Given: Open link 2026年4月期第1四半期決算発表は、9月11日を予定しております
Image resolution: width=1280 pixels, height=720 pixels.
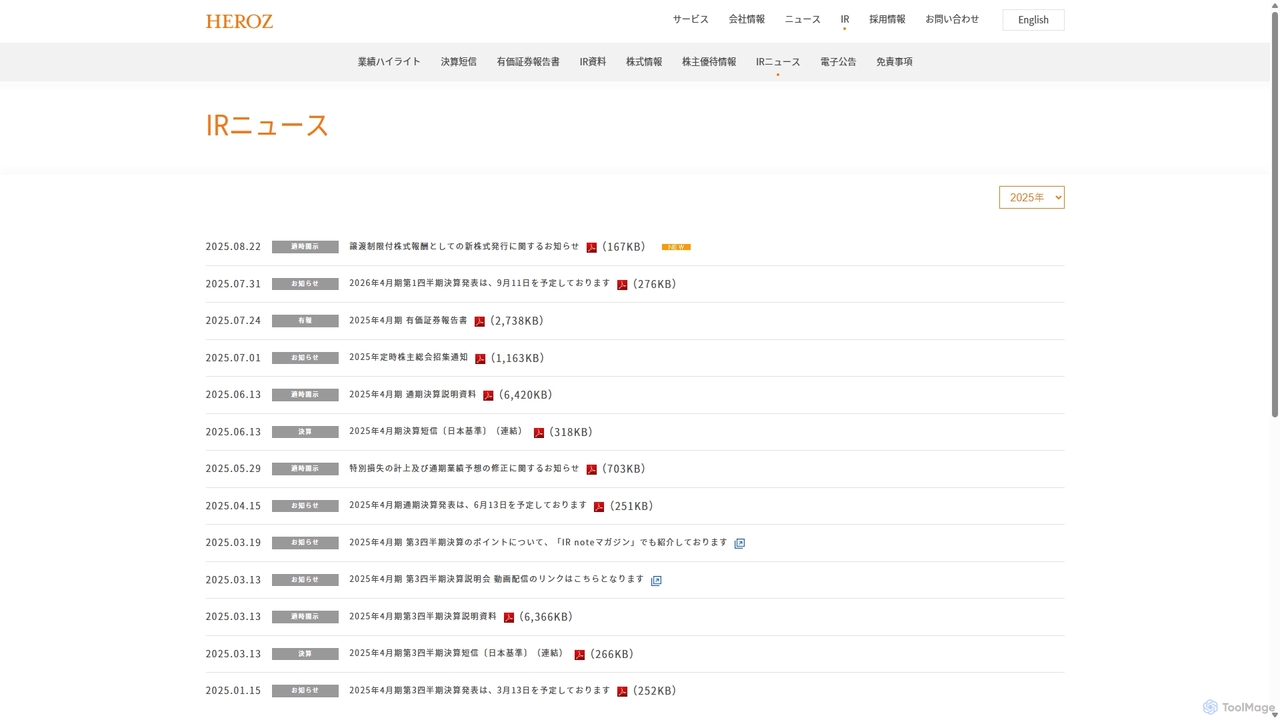Looking at the screenshot, I should (479, 283).
